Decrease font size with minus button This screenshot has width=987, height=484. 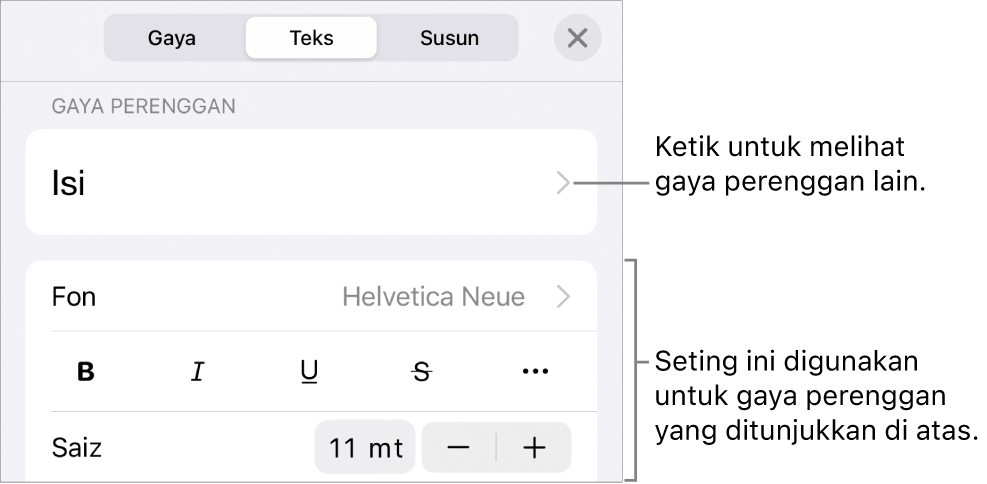459,447
